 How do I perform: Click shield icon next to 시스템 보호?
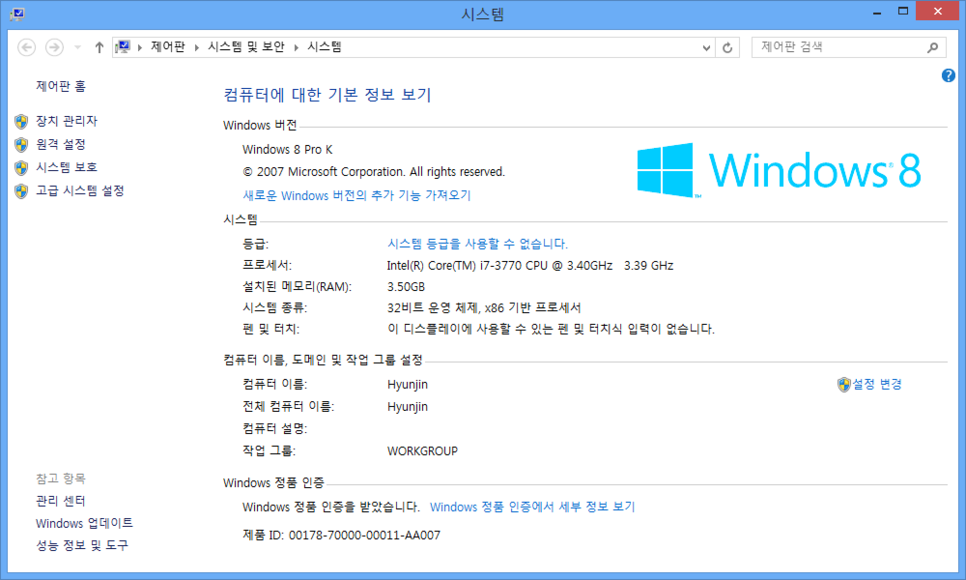pos(22,168)
